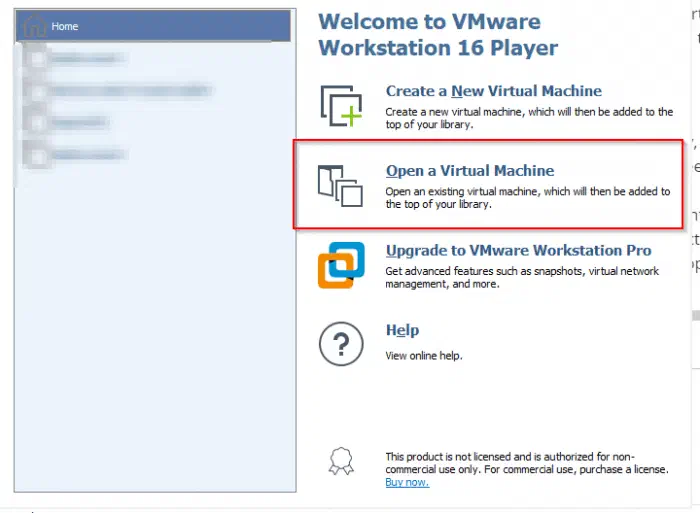Click 'This product is not licensed' notice
The image size is (700, 513).
click(527, 463)
